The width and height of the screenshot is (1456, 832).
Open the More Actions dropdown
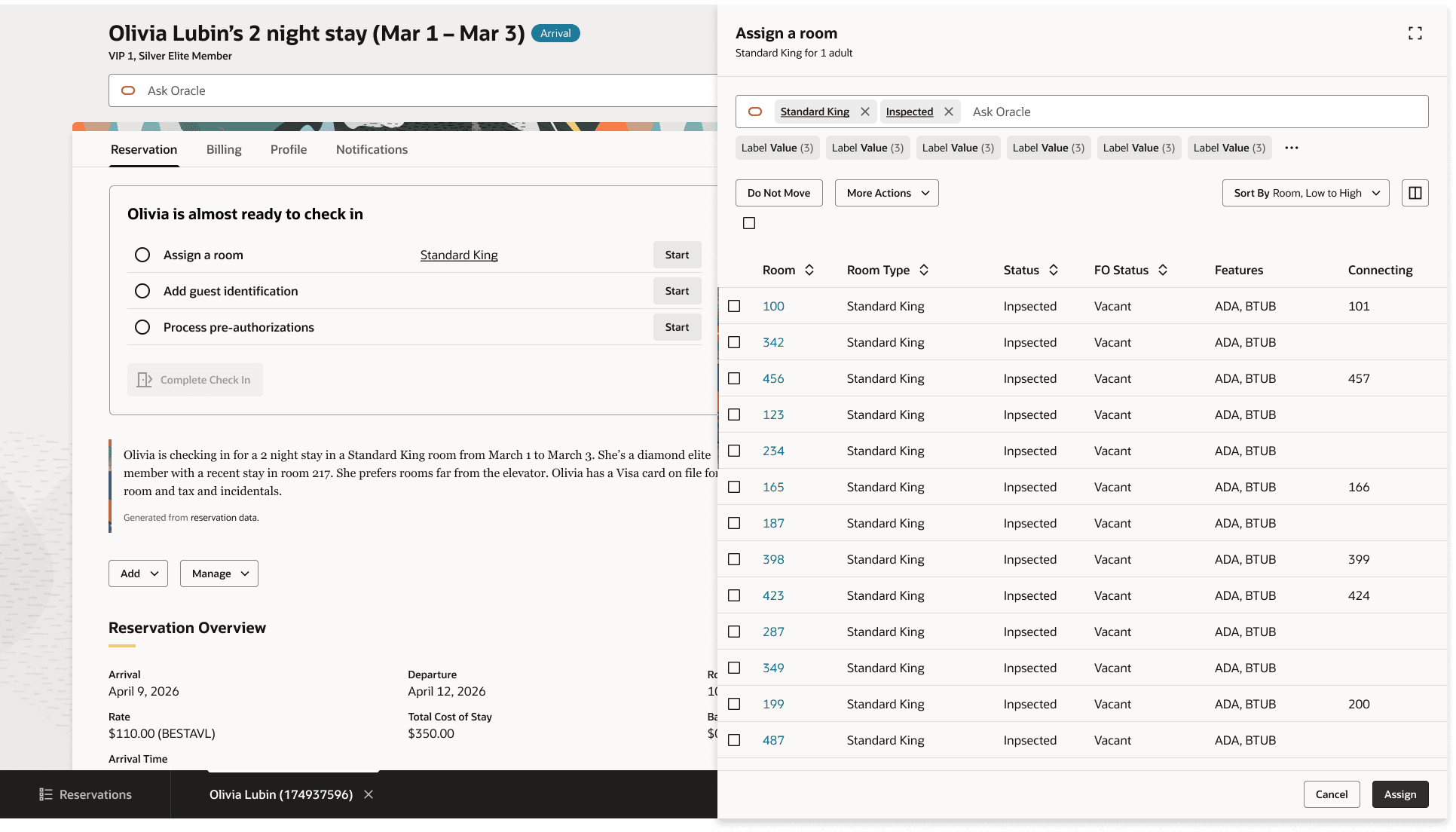(x=886, y=193)
